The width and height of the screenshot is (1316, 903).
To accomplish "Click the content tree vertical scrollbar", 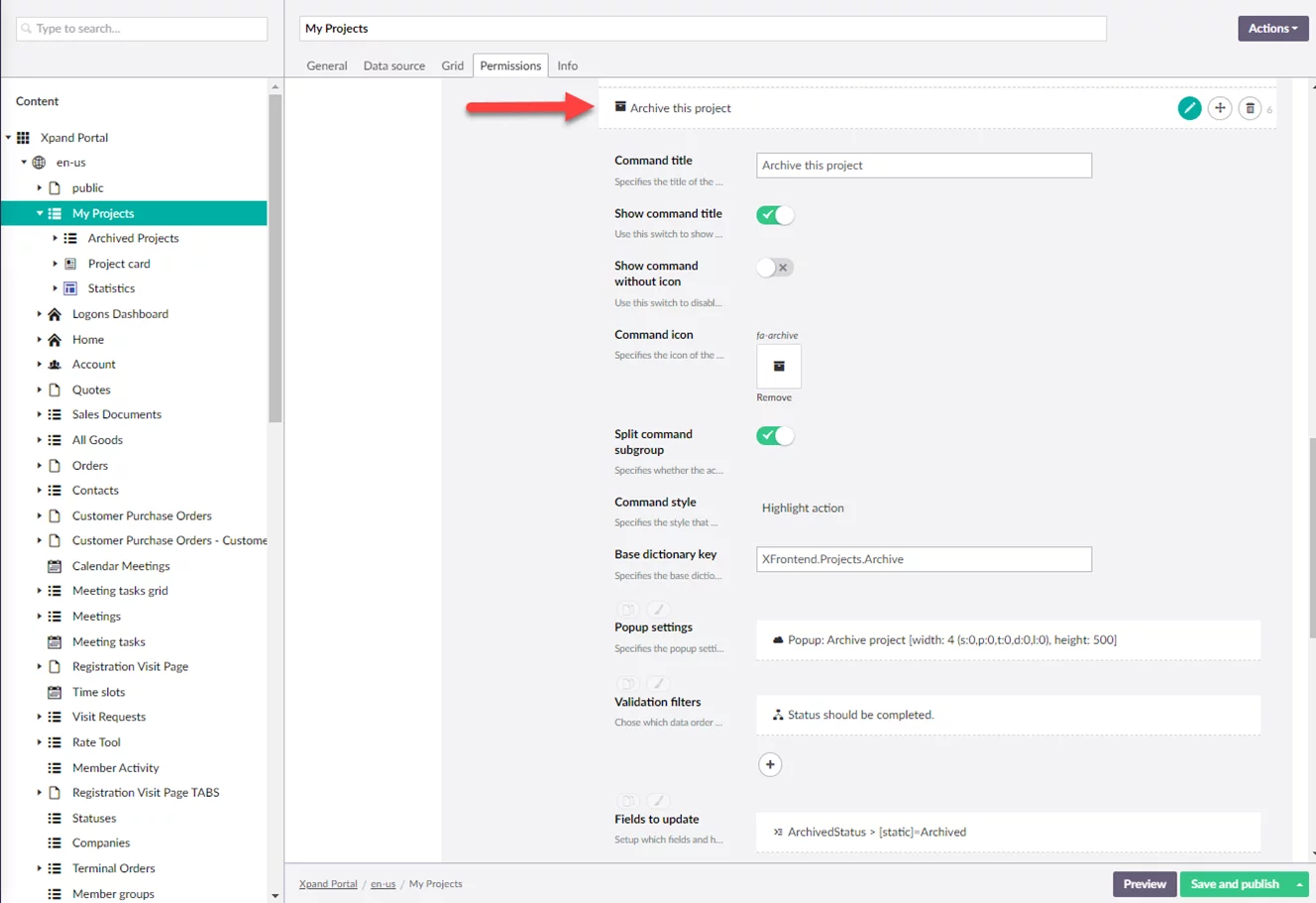I will [x=275, y=258].
